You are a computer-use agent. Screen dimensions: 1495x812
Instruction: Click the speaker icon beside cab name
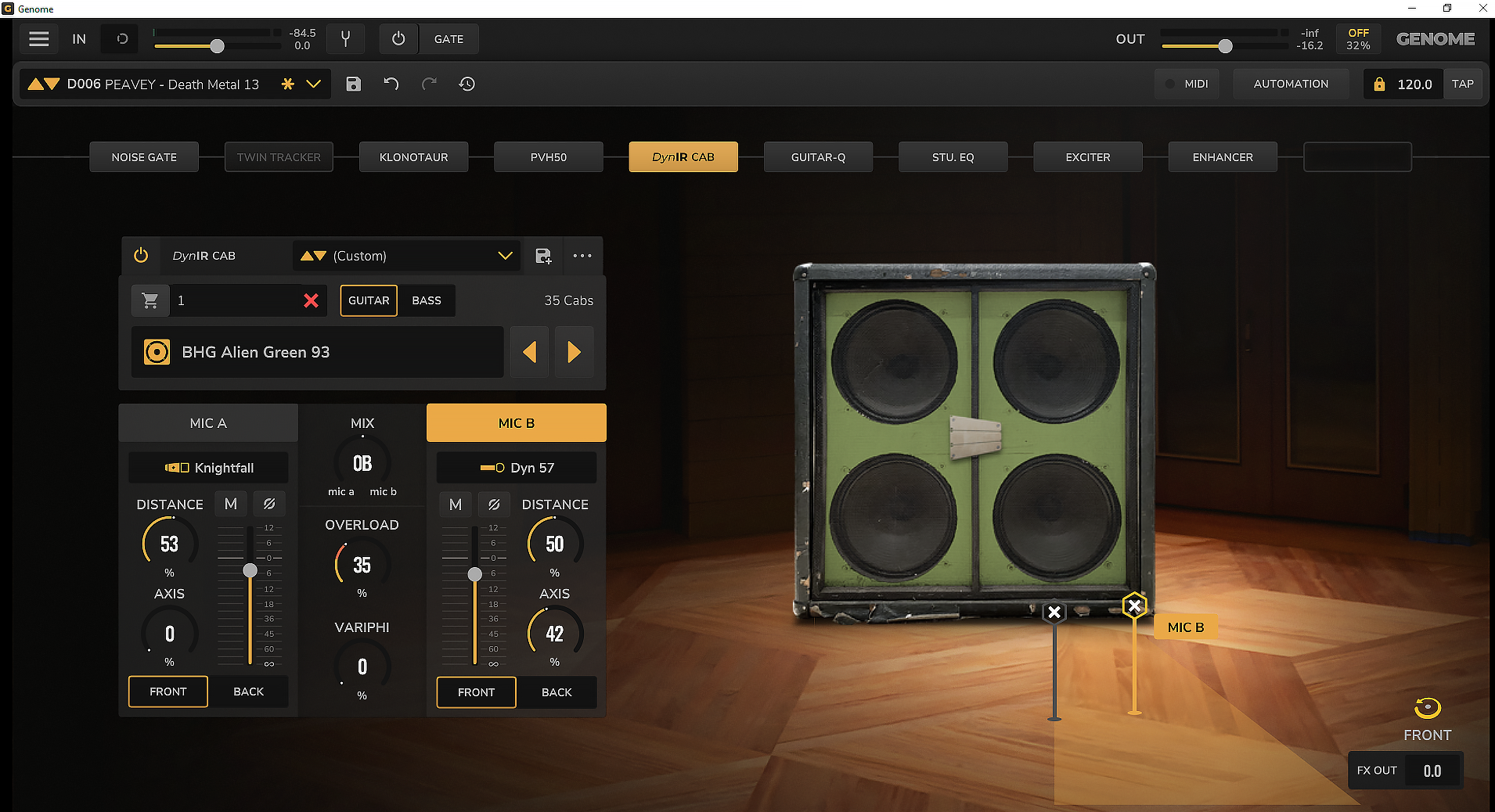[157, 352]
